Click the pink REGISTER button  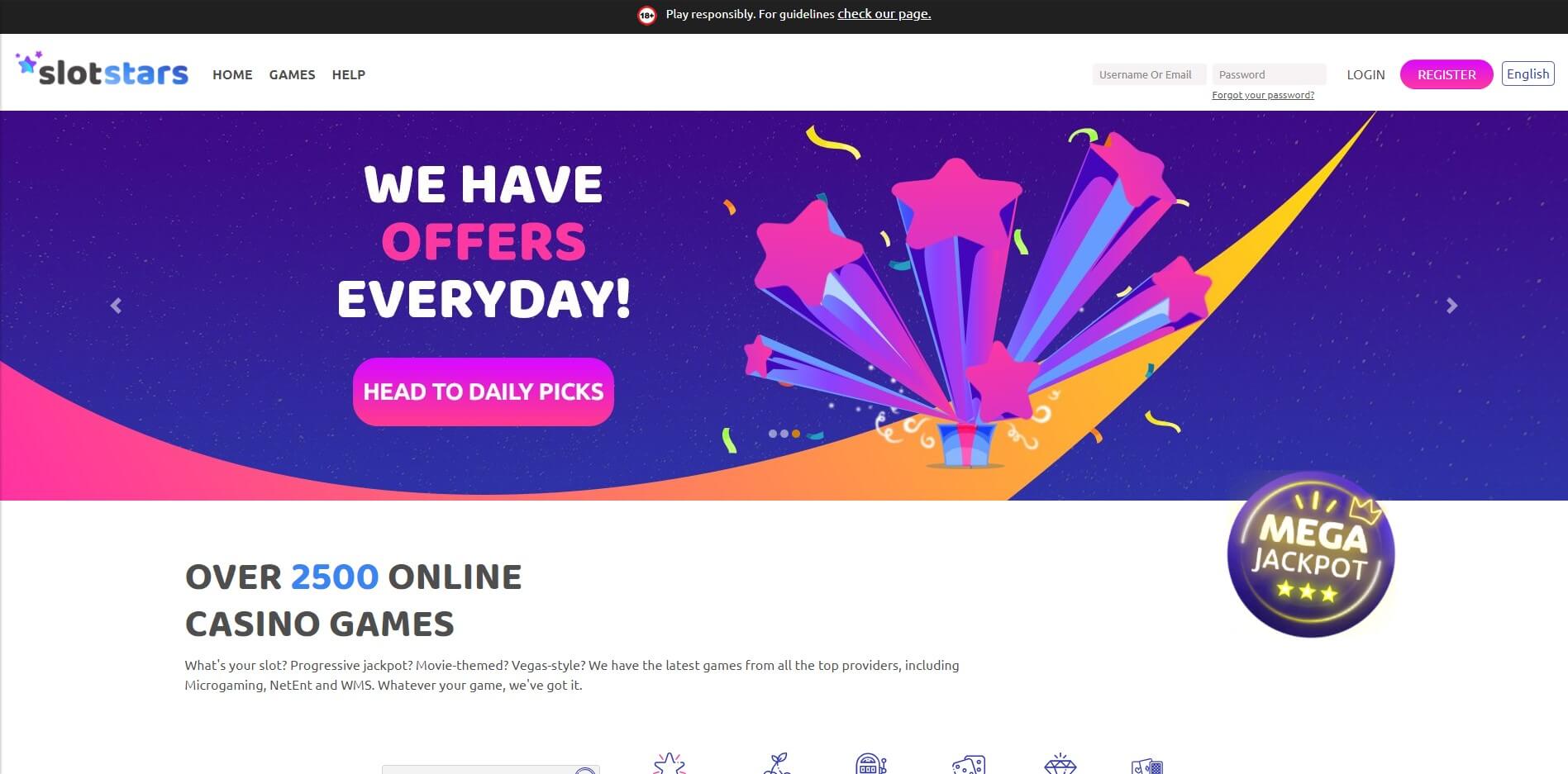click(1446, 74)
